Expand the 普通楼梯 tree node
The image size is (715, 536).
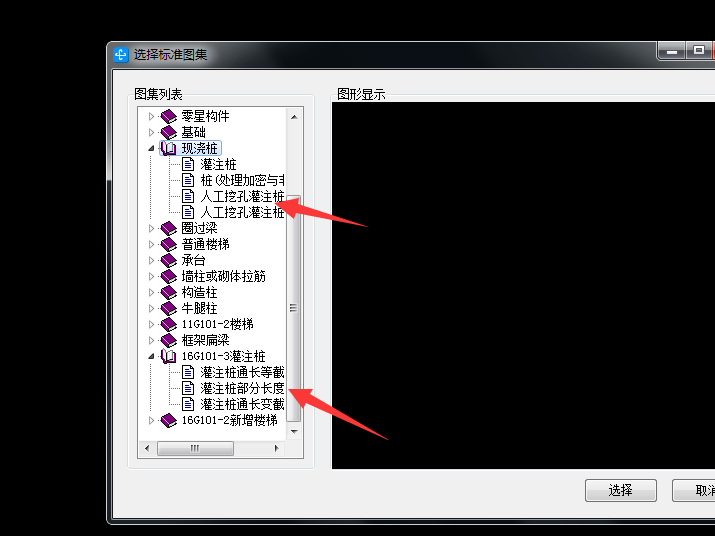(151, 245)
